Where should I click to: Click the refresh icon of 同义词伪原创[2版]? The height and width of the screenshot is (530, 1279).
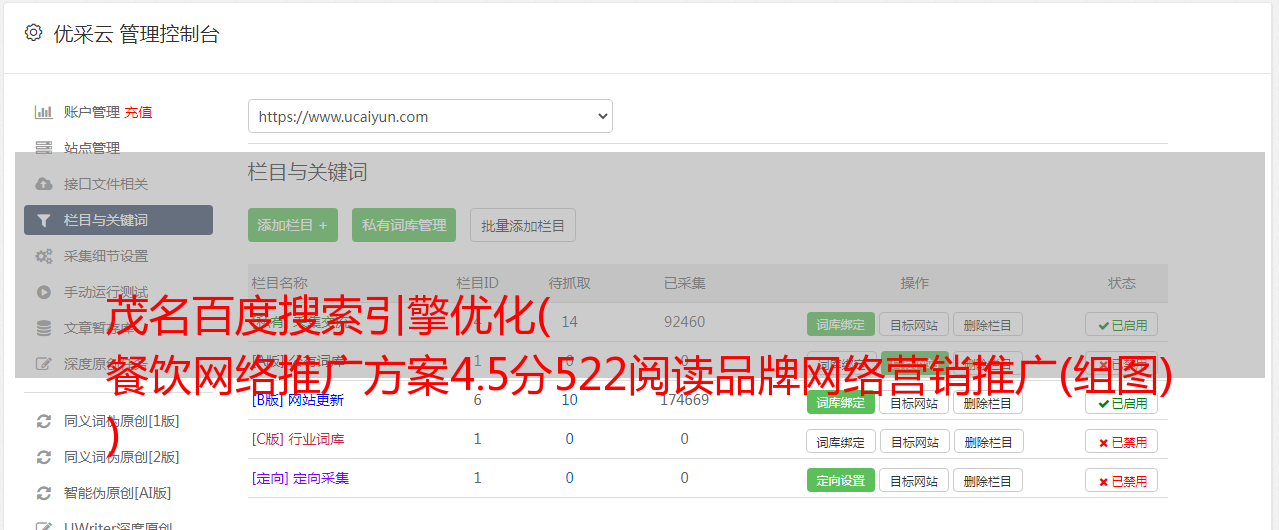pyautogui.click(x=43, y=457)
